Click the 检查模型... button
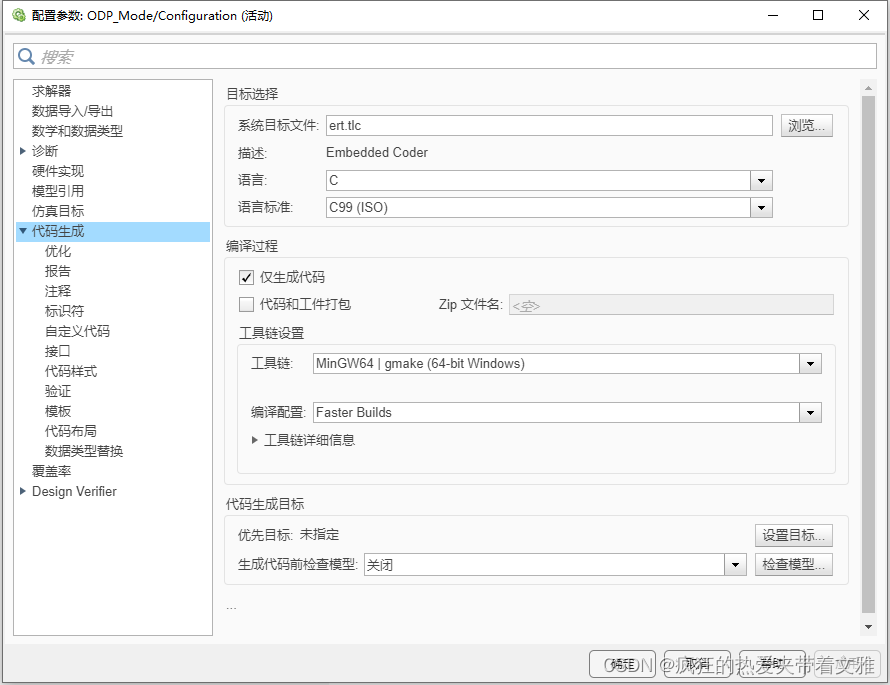The height and width of the screenshot is (685, 890). 794,565
